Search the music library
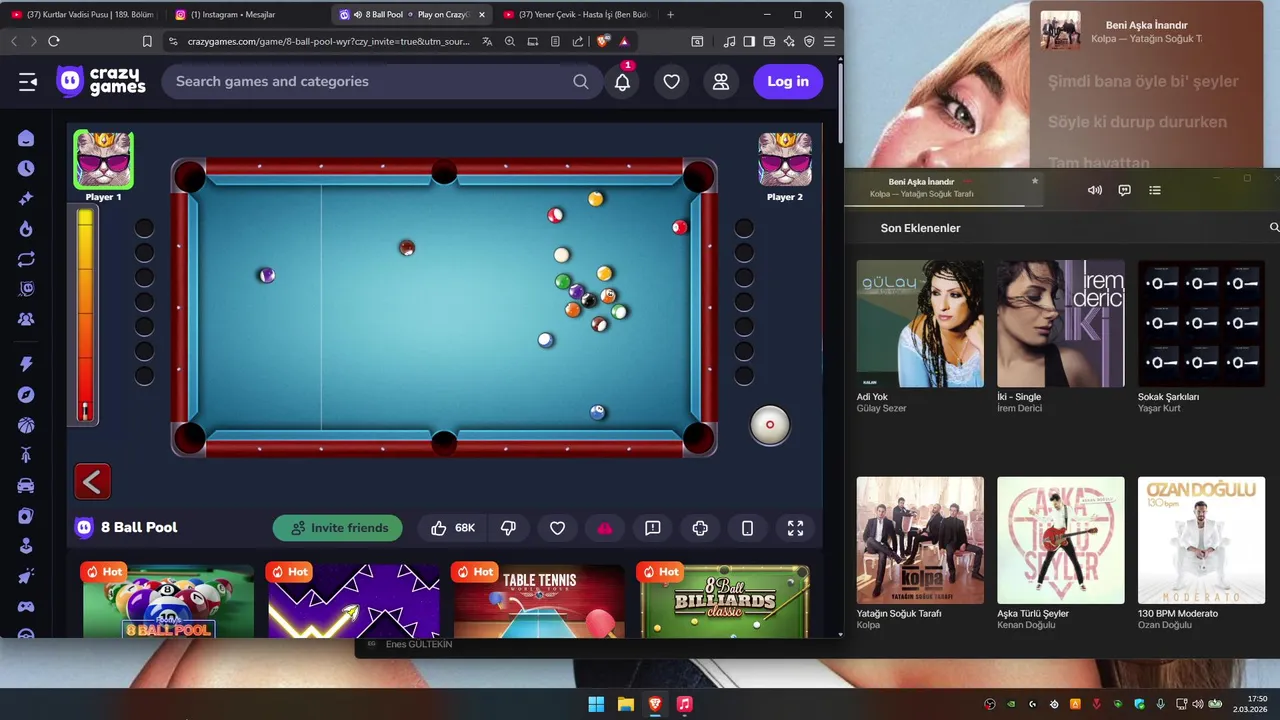The height and width of the screenshot is (720, 1280). coord(1274,228)
